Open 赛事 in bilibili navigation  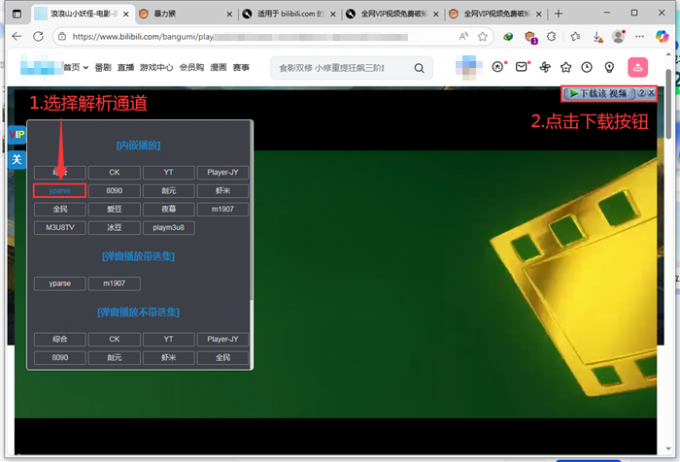[241, 67]
